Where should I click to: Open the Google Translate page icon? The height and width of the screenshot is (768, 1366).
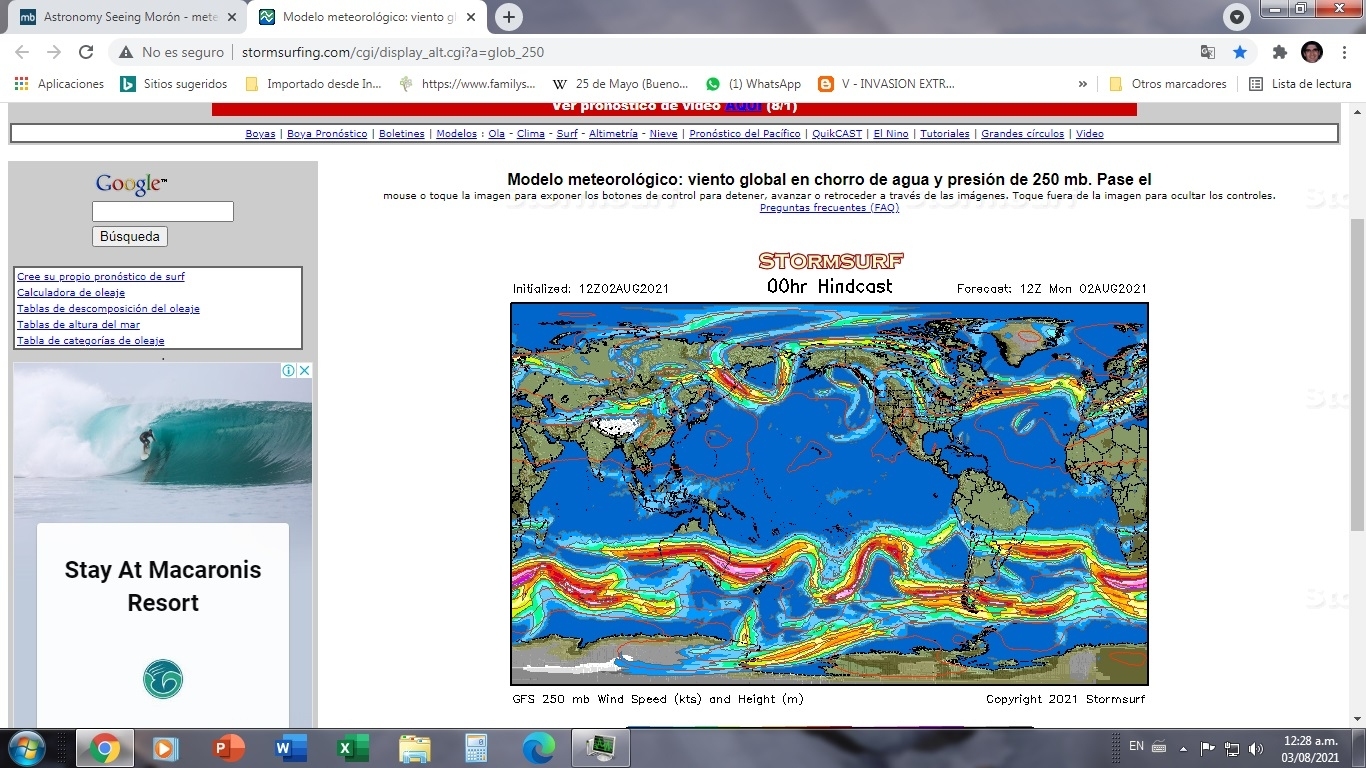pyautogui.click(x=1208, y=52)
